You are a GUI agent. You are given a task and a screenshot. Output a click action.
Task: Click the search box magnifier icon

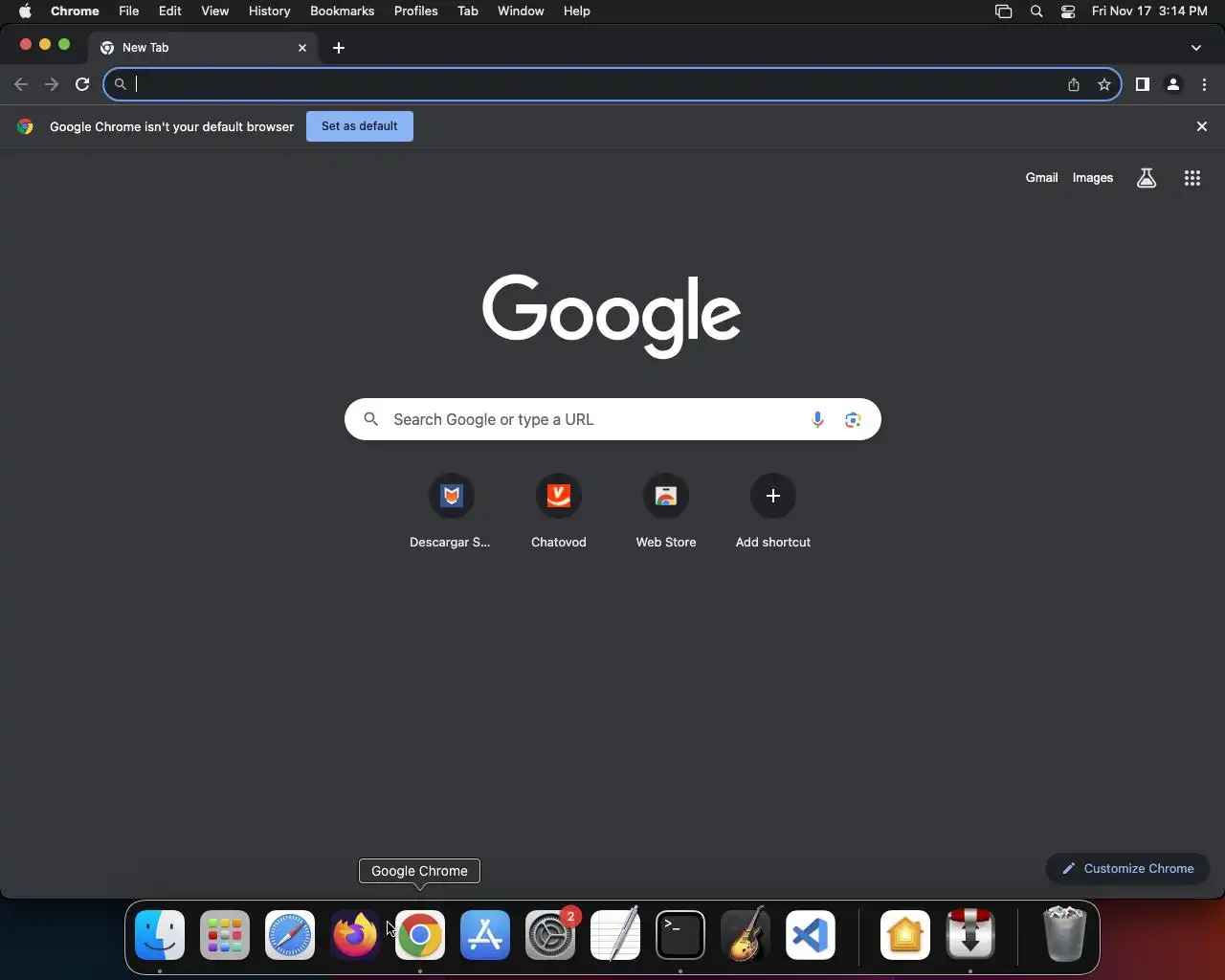(371, 419)
